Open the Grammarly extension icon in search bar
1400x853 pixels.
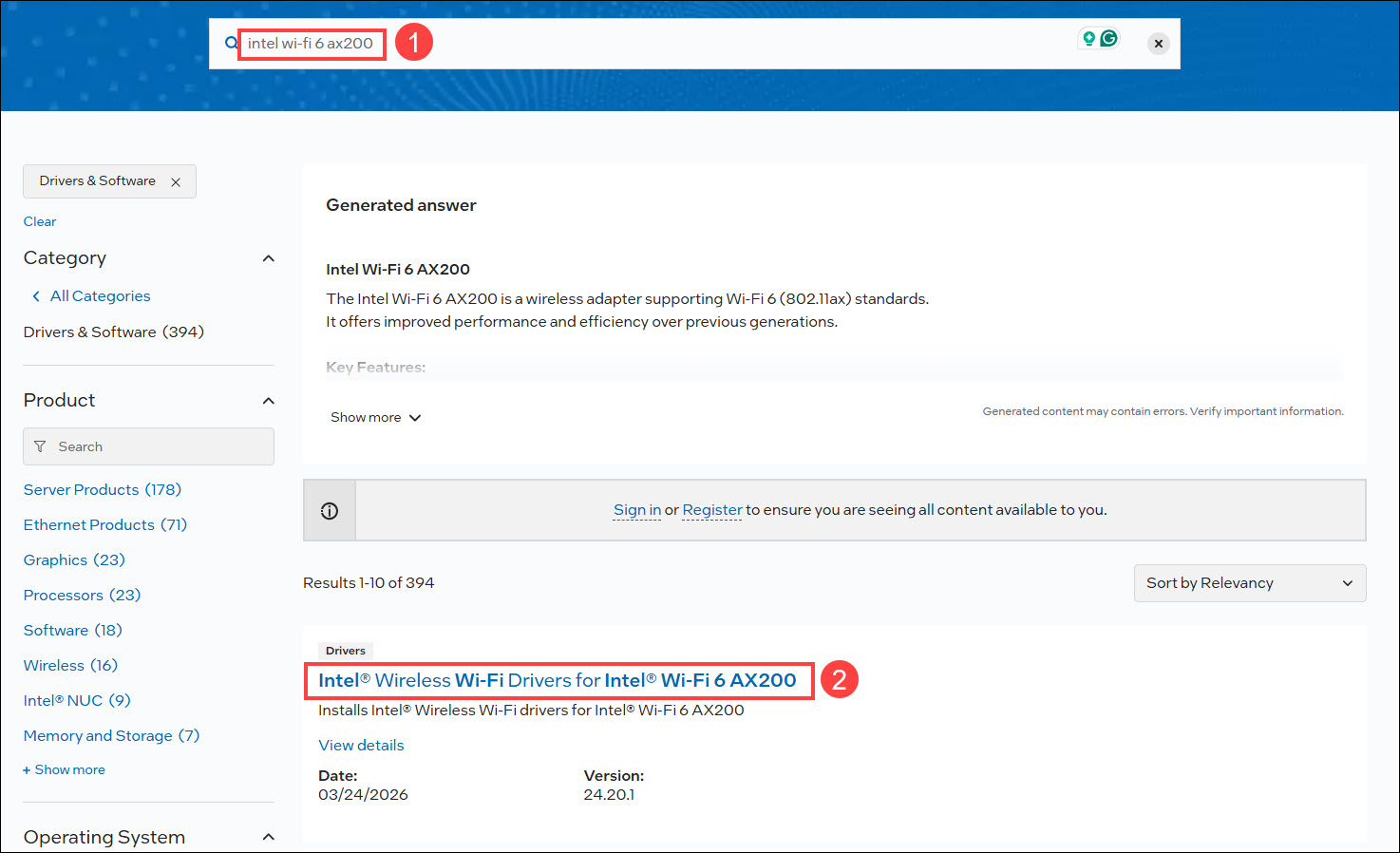coord(1108,39)
